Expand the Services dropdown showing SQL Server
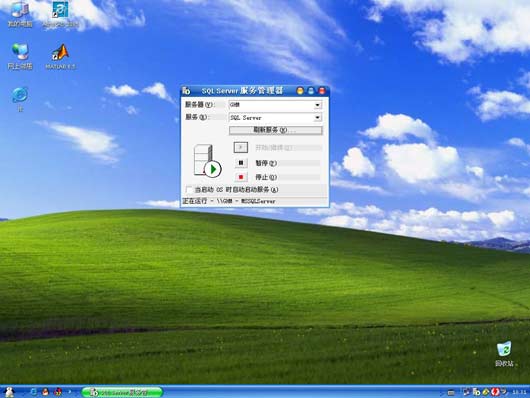This screenshot has height=398, width=530. [317, 118]
